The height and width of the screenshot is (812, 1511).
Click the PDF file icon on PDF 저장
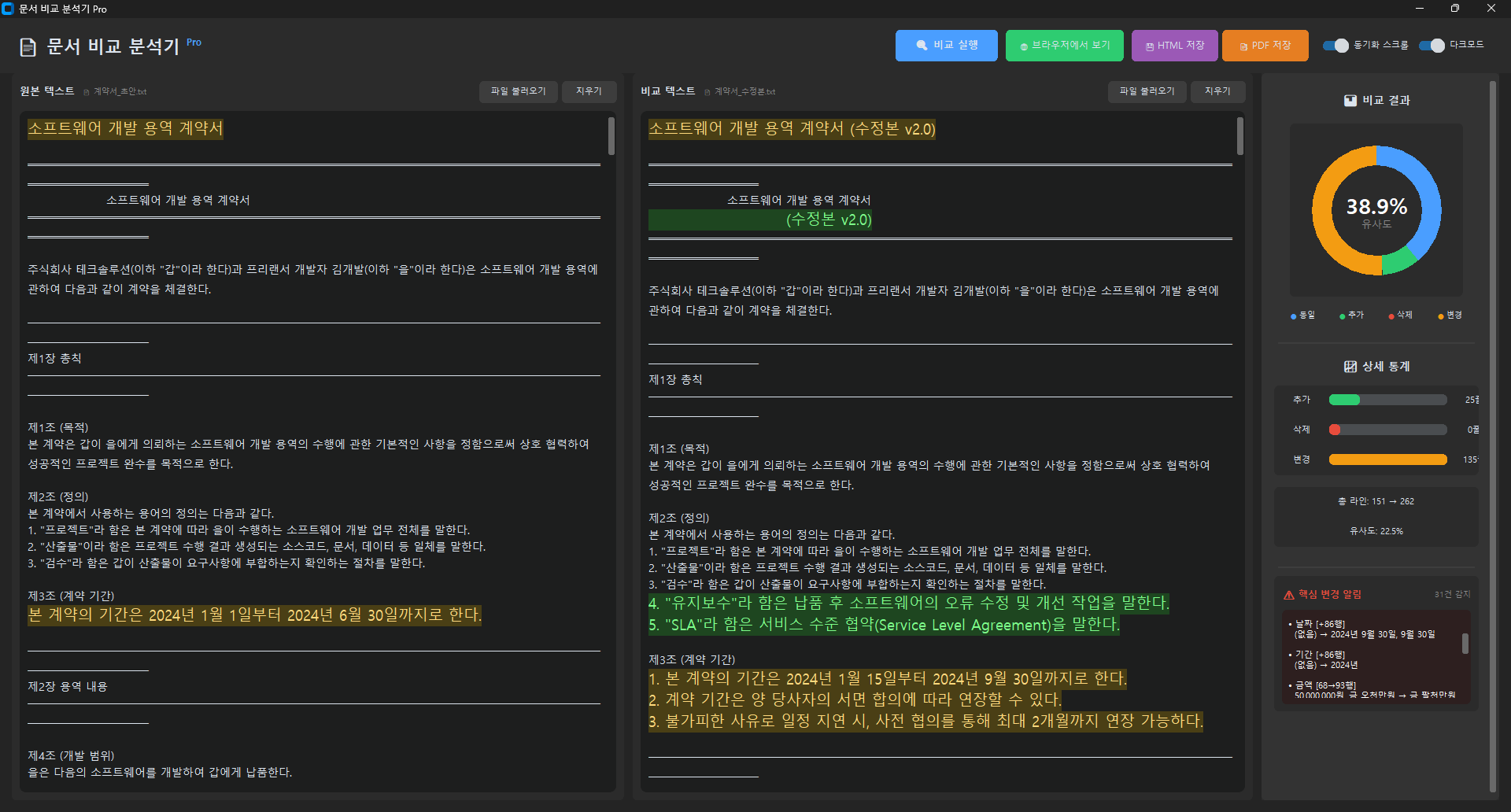pos(1243,46)
